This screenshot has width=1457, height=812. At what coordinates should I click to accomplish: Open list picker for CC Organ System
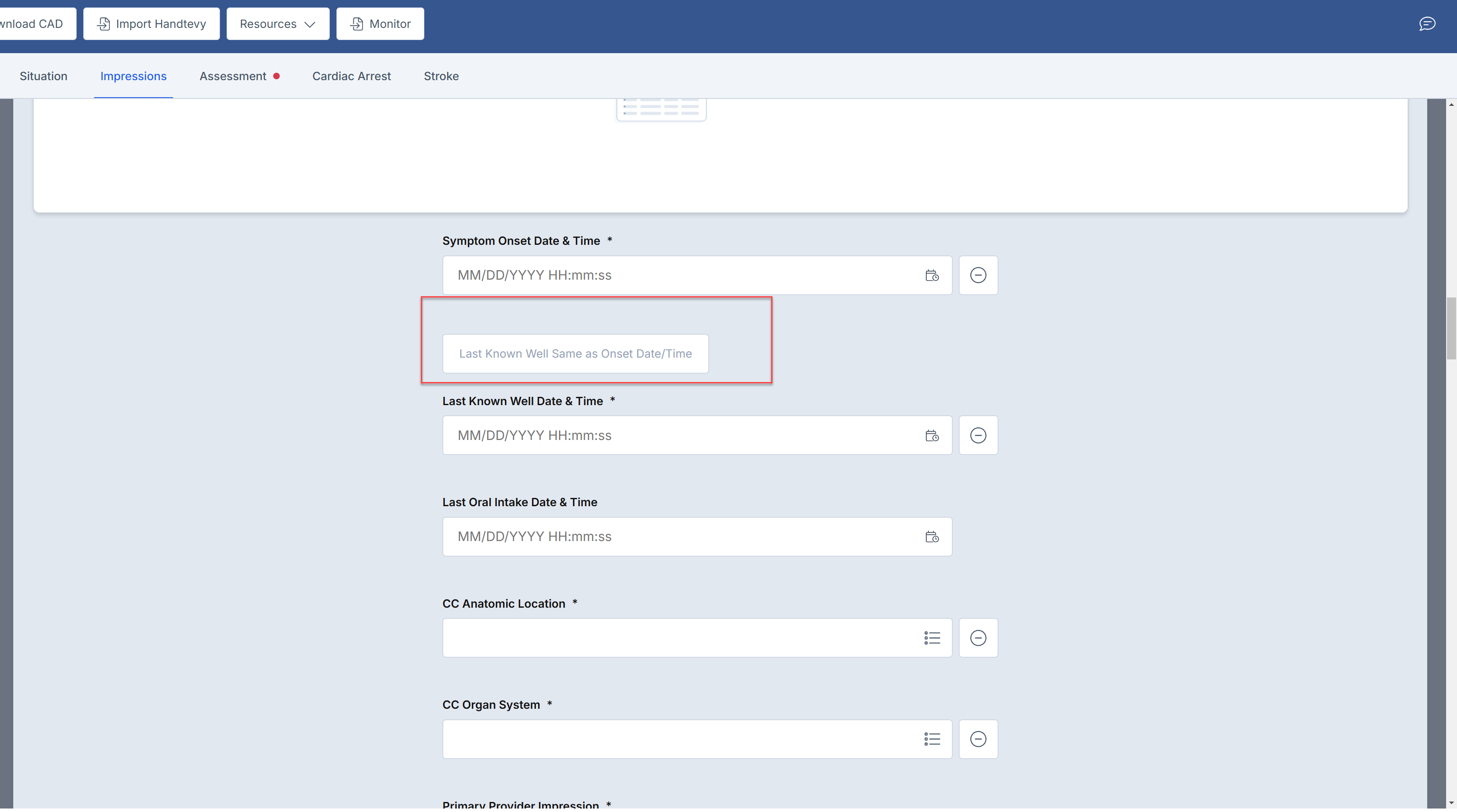[932, 739]
